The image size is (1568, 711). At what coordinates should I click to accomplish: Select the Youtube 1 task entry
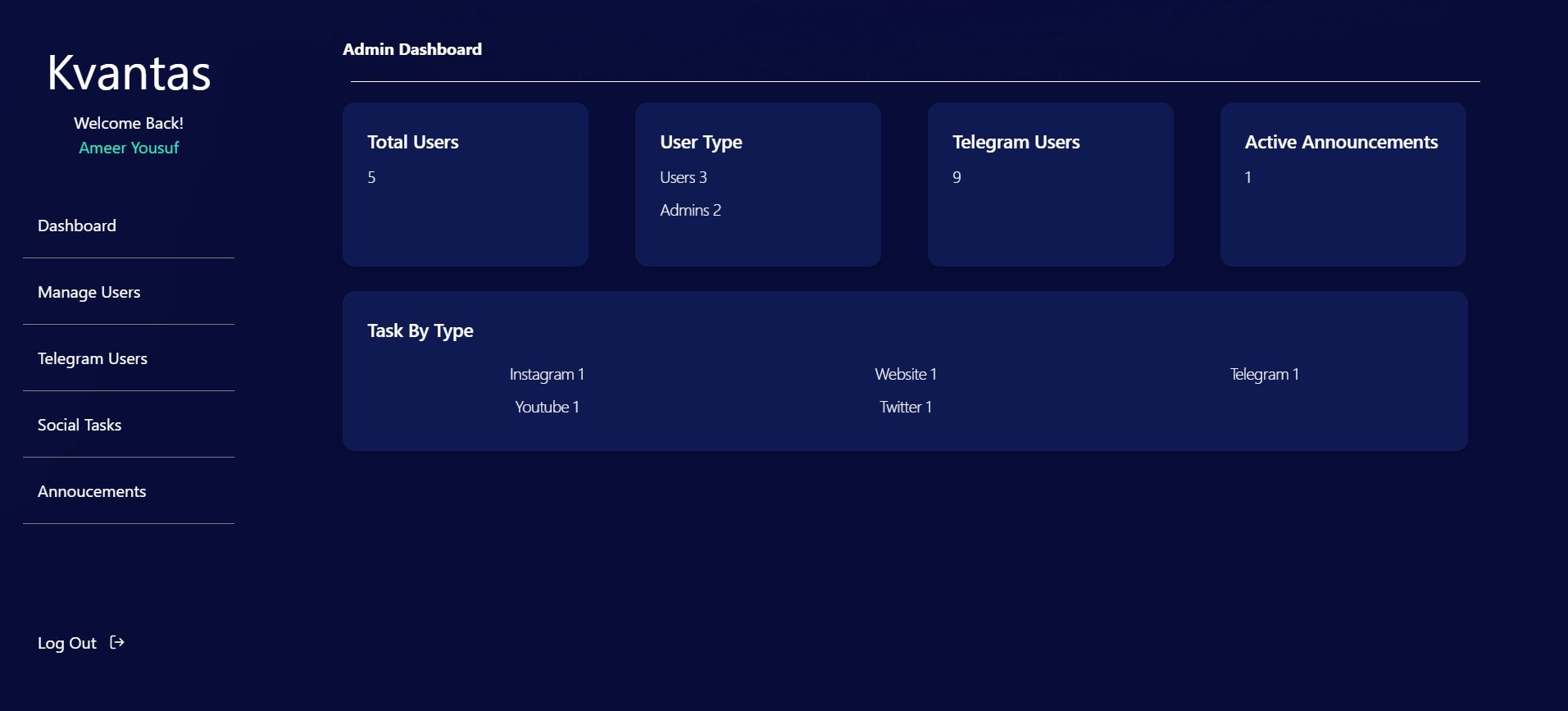coord(547,407)
